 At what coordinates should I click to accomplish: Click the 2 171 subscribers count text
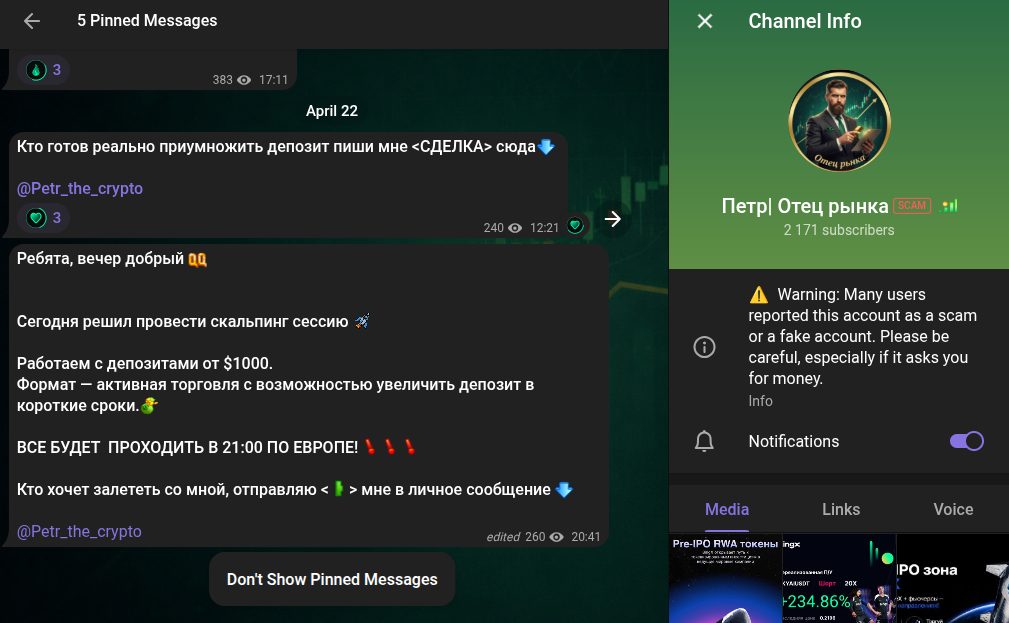839,230
